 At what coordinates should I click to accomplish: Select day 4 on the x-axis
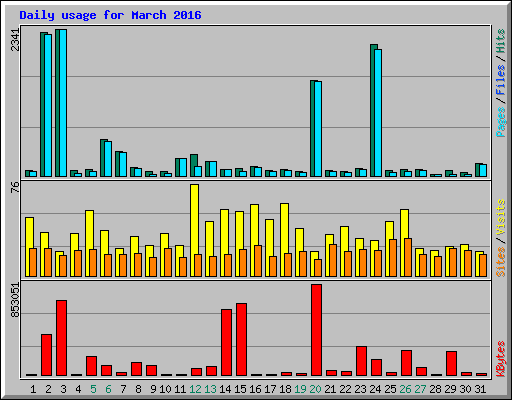tap(78, 389)
